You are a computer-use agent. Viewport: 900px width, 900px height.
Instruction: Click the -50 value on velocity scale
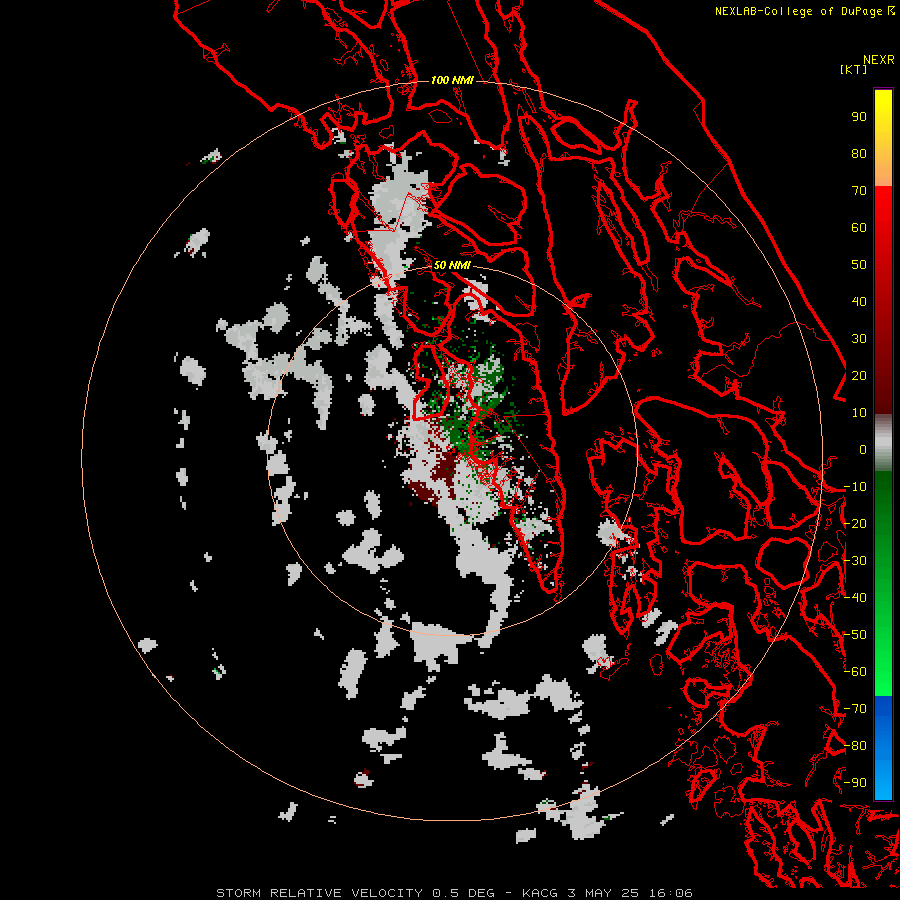pyautogui.click(x=855, y=635)
